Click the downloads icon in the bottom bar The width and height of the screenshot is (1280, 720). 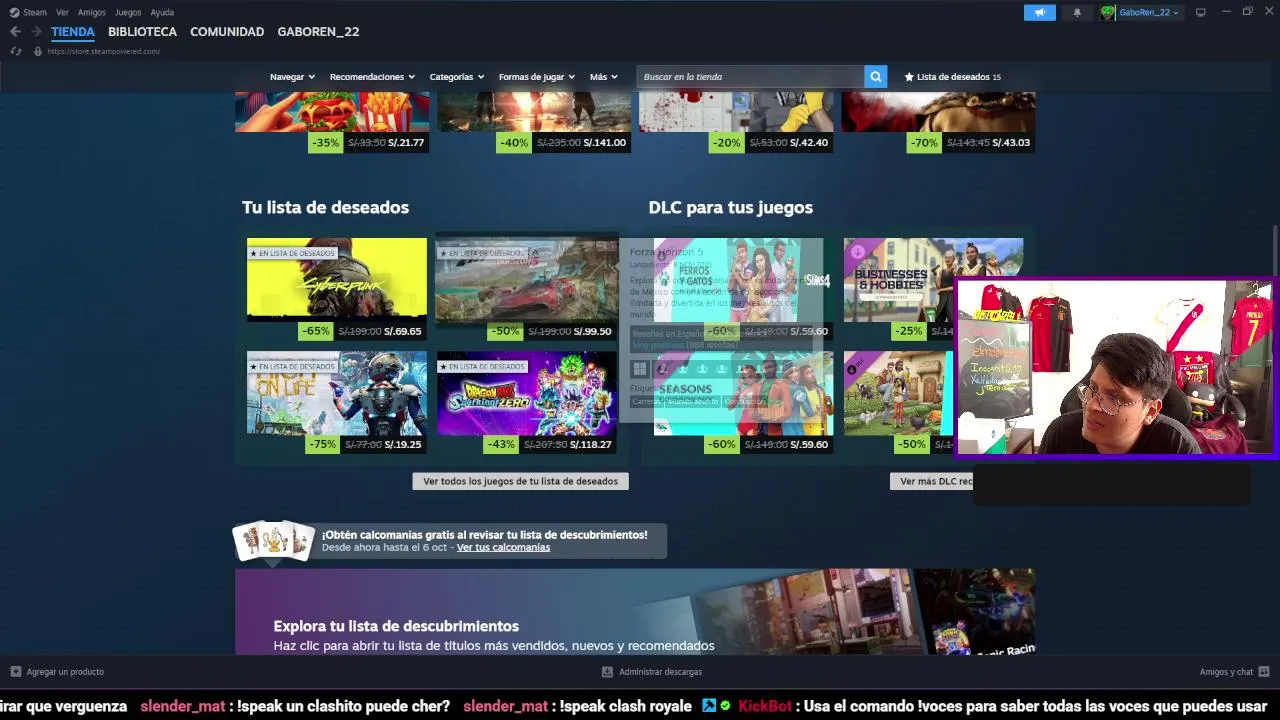(x=607, y=672)
